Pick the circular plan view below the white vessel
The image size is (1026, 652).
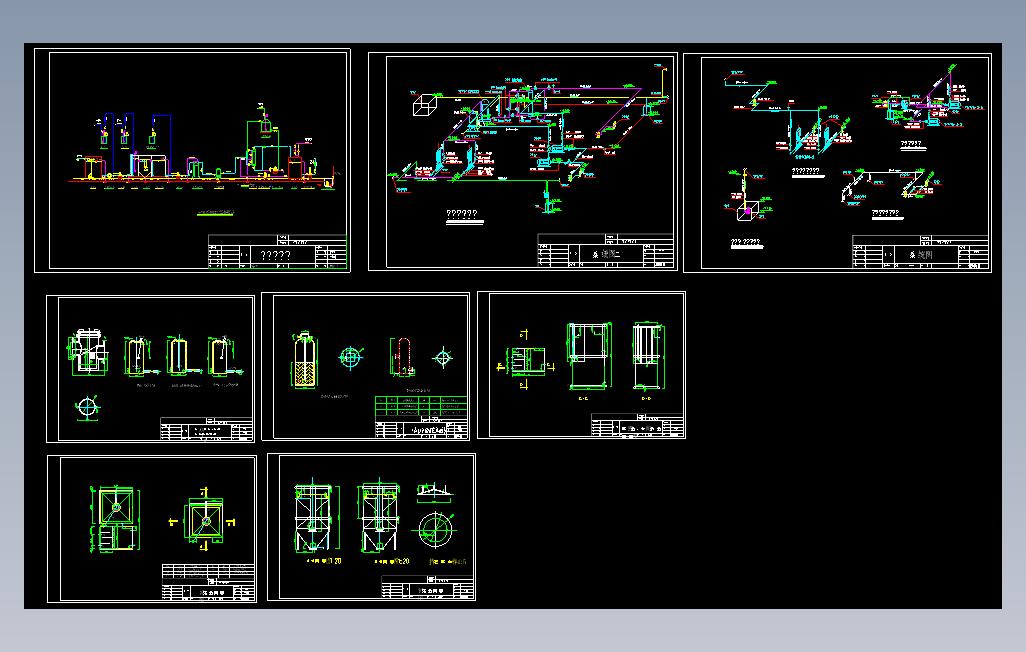(x=88, y=407)
